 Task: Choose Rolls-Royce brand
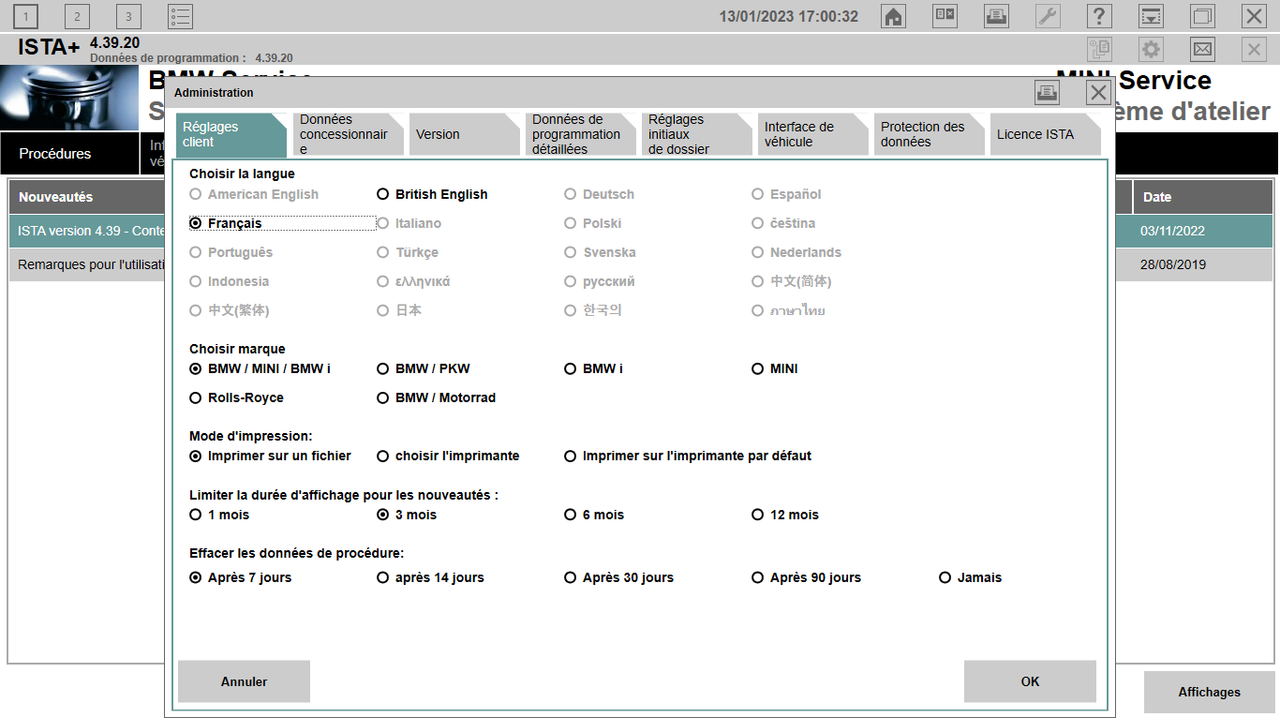(x=236, y=397)
